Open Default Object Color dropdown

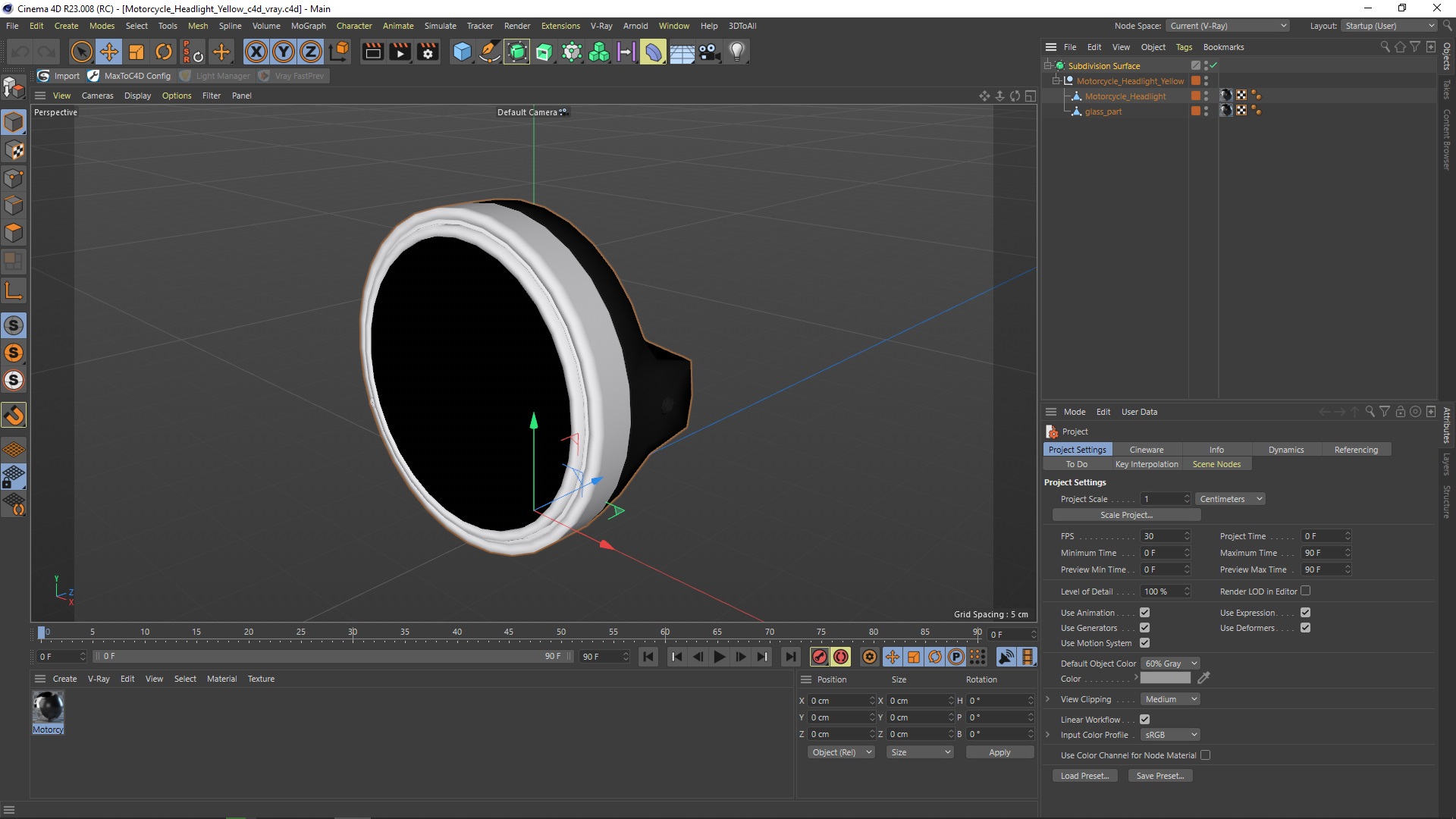pyautogui.click(x=1169, y=664)
